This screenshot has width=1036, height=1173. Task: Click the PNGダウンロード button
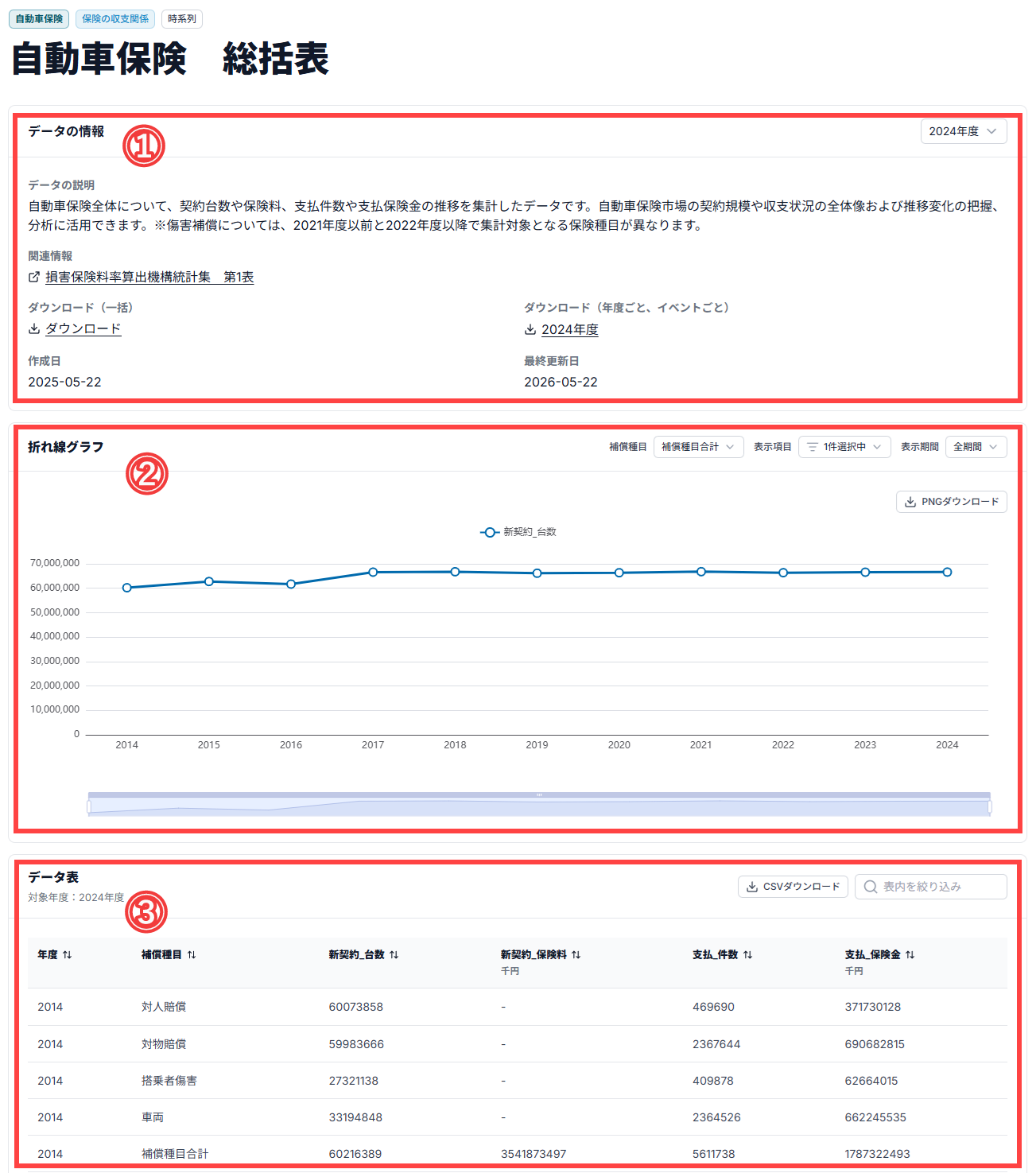point(952,502)
